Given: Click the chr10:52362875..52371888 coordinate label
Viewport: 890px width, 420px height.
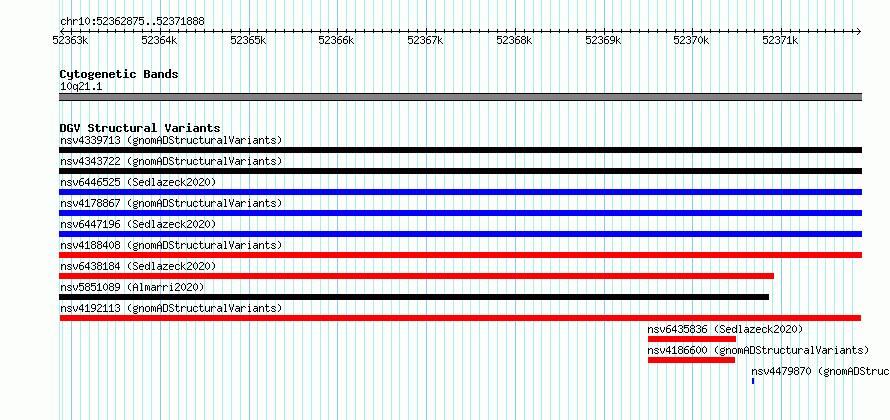Looking at the screenshot, I should (x=132, y=22).
